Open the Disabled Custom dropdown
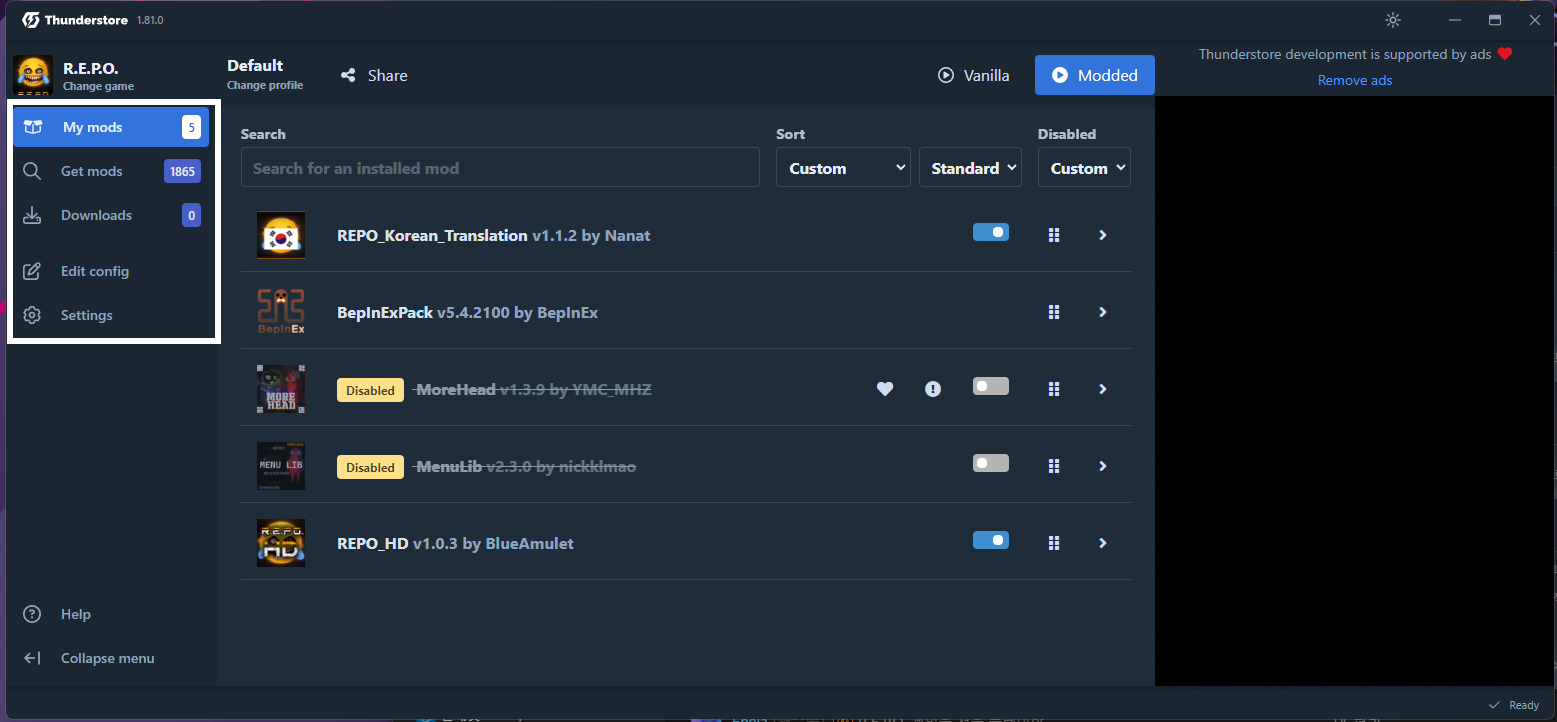The width and height of the screenshot is (1557, 722). (x=1084, y=168)
